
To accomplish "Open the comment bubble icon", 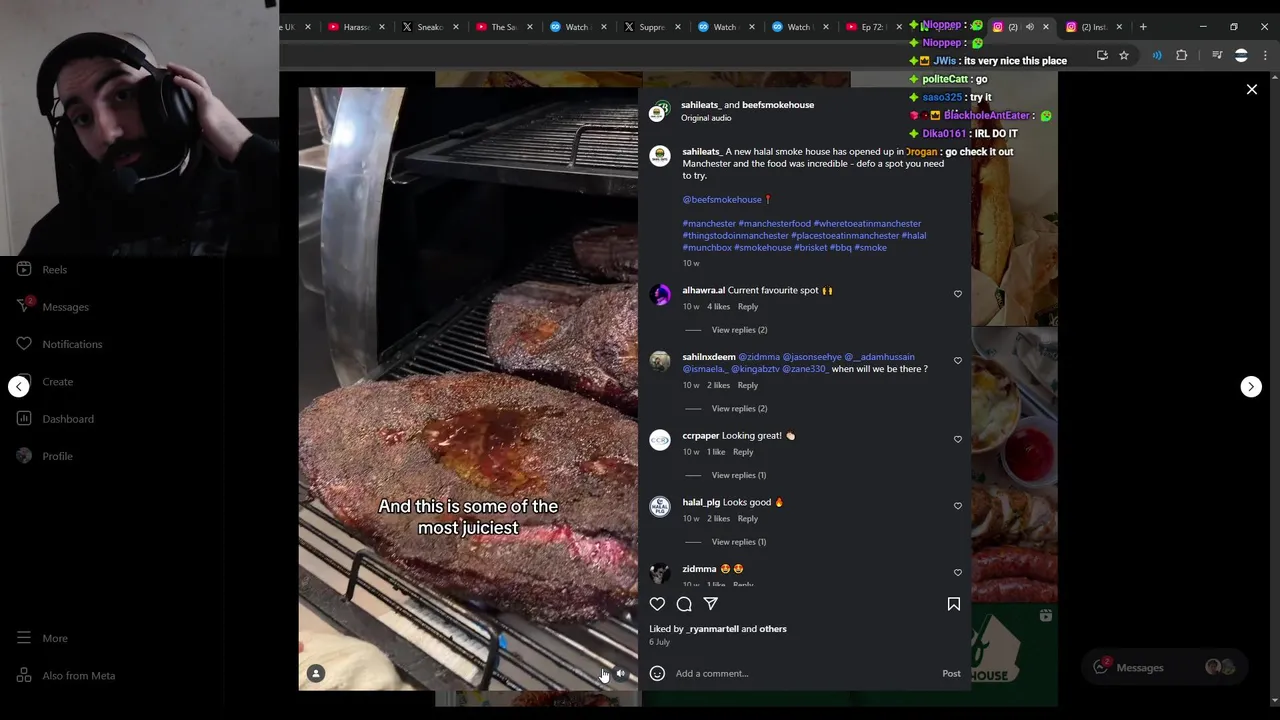I will (684, 604).
